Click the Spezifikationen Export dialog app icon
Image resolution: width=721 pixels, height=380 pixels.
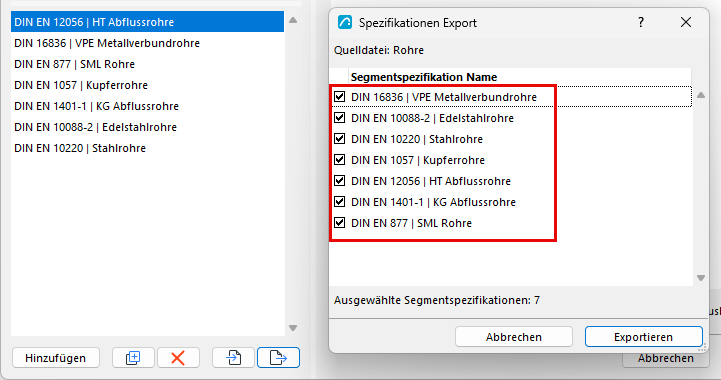[345, 23]
